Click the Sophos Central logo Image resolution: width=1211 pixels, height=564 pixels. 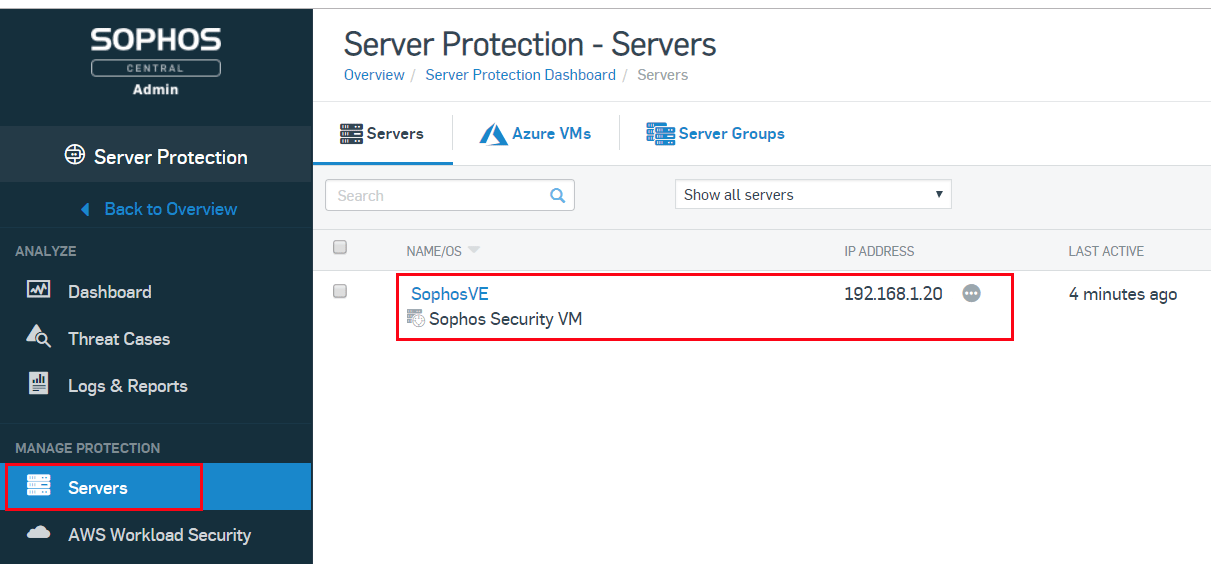point(156,52)
